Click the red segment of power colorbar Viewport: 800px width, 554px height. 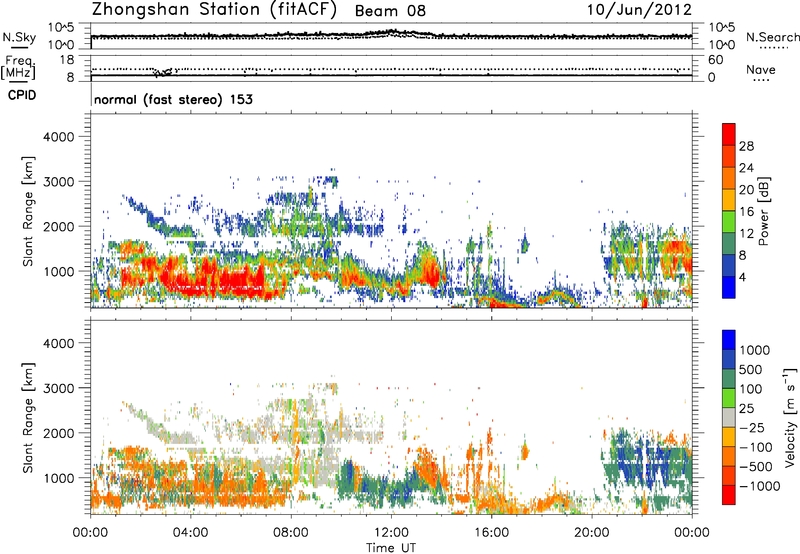point(729,134)
